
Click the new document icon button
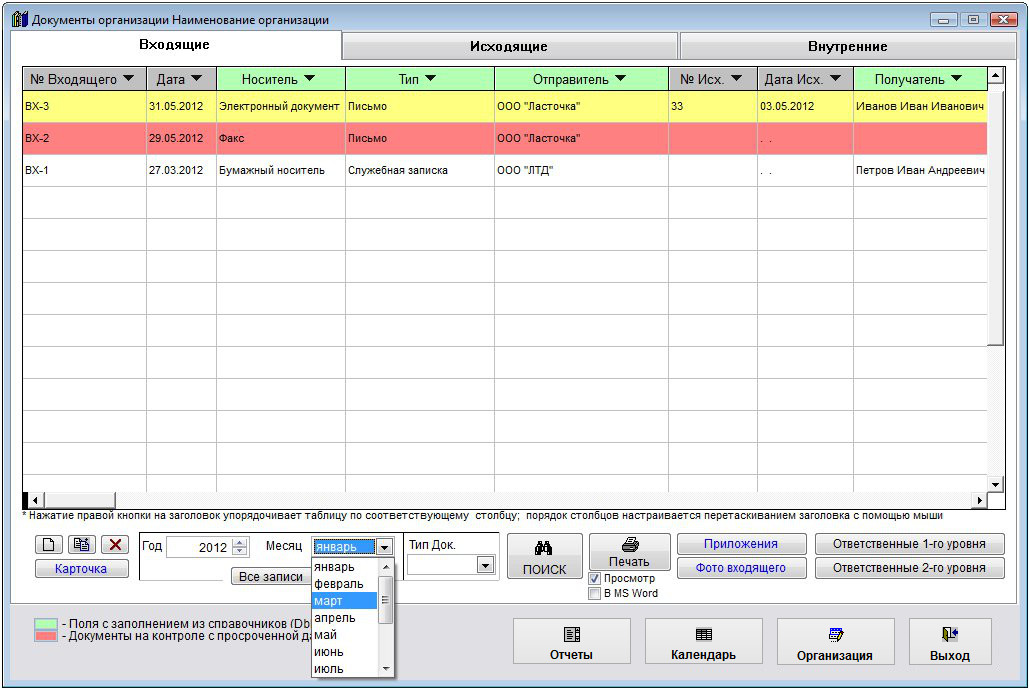pos(49,544)
